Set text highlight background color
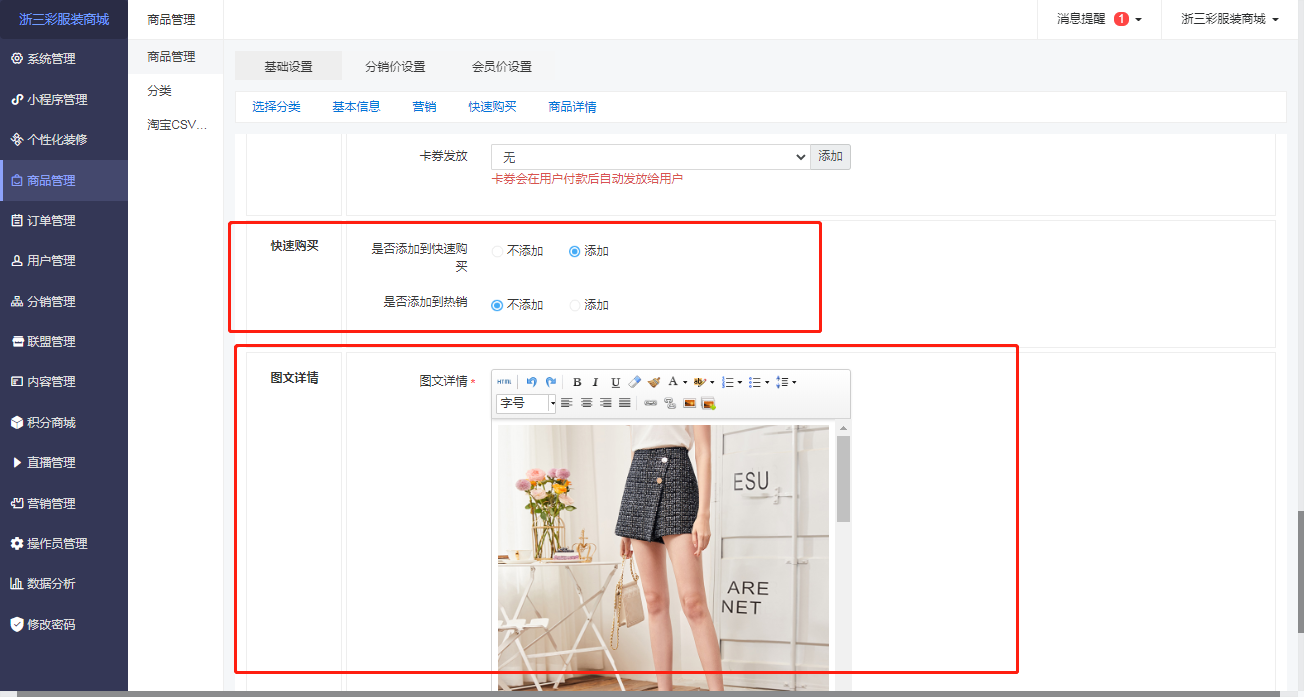 pos(700,382)
